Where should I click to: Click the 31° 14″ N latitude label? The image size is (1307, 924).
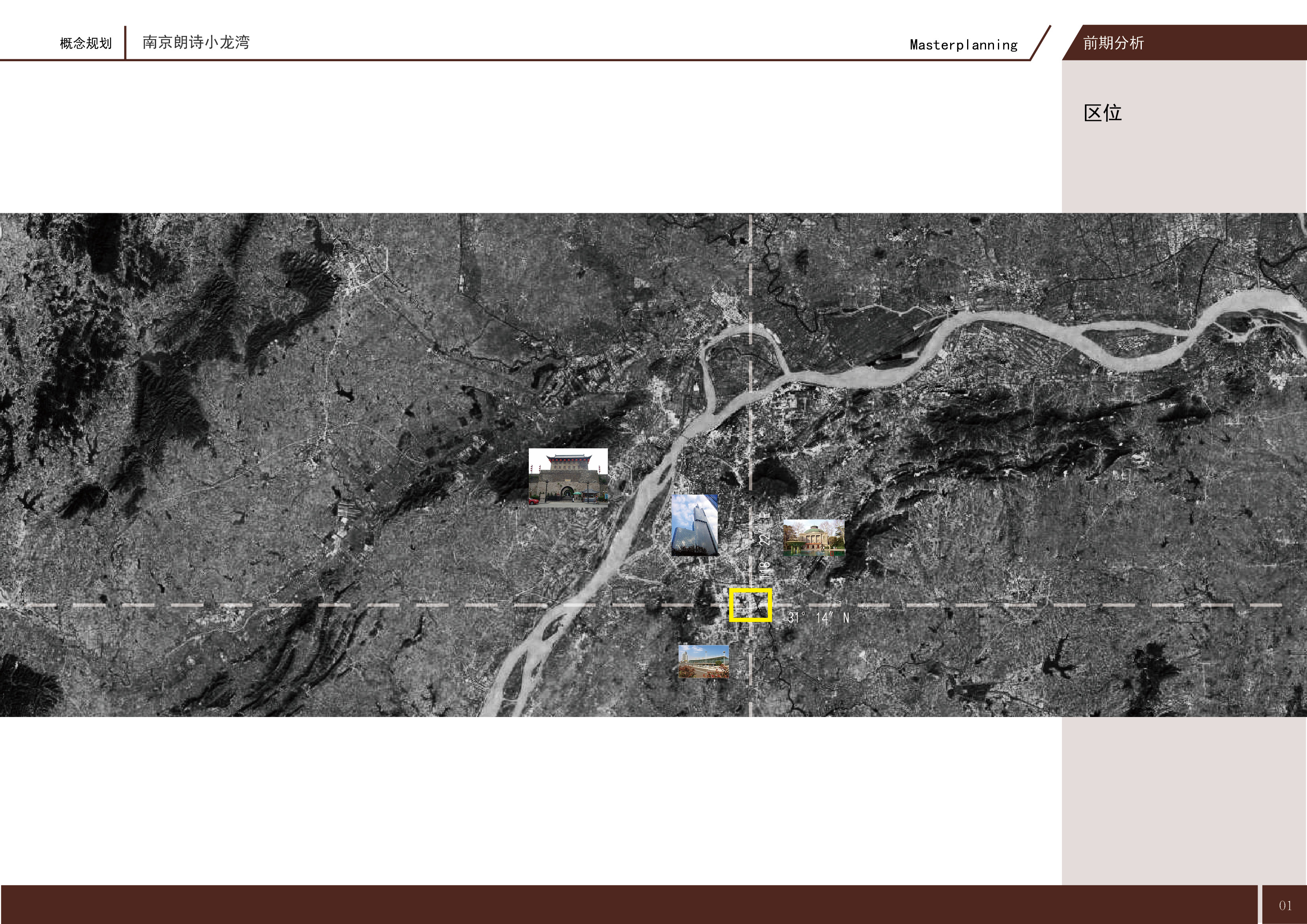point(819,618)
